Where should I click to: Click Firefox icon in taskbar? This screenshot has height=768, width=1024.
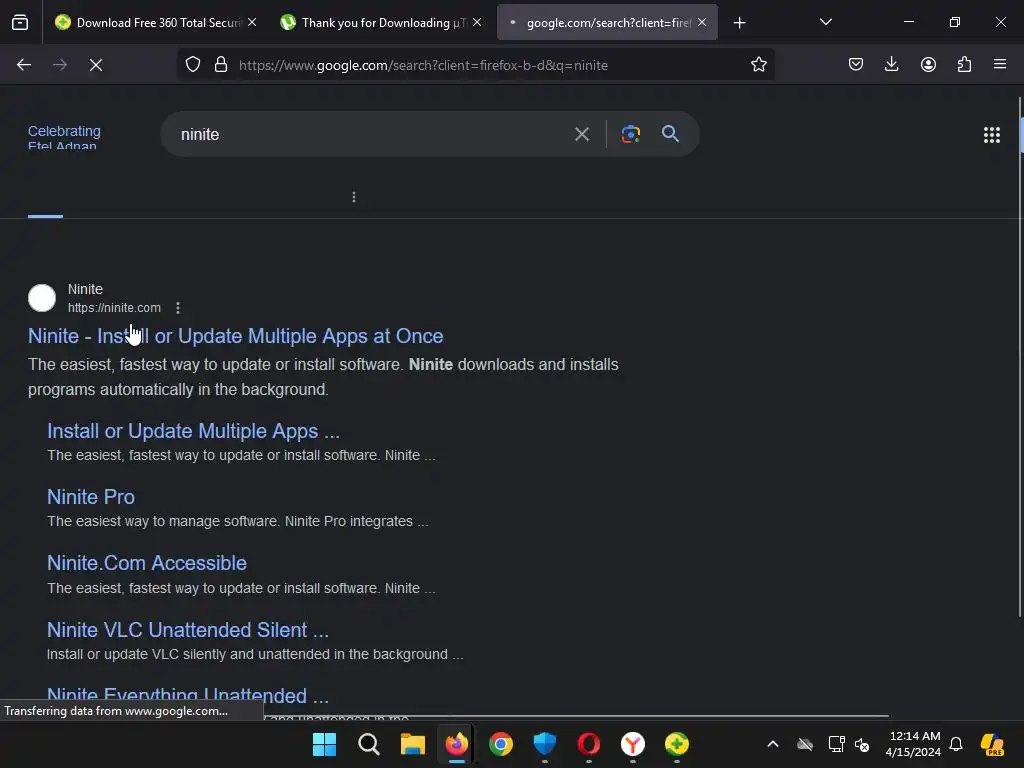coord(456,744)
